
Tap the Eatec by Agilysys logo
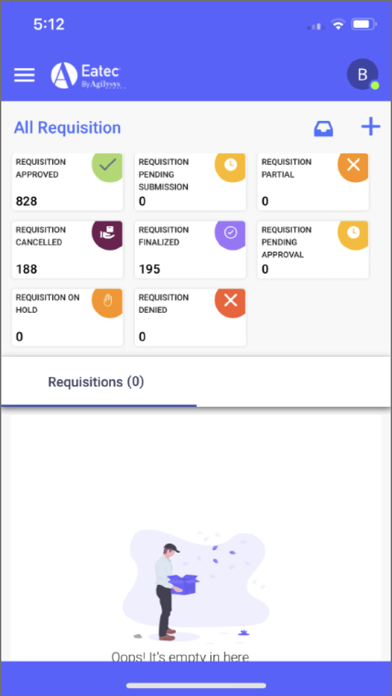88,75
